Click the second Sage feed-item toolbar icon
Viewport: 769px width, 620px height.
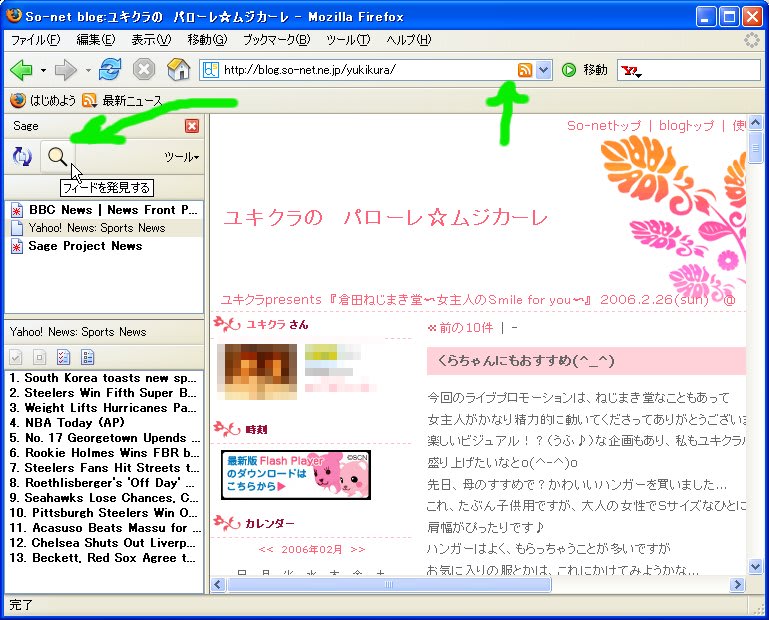(40, 357)
